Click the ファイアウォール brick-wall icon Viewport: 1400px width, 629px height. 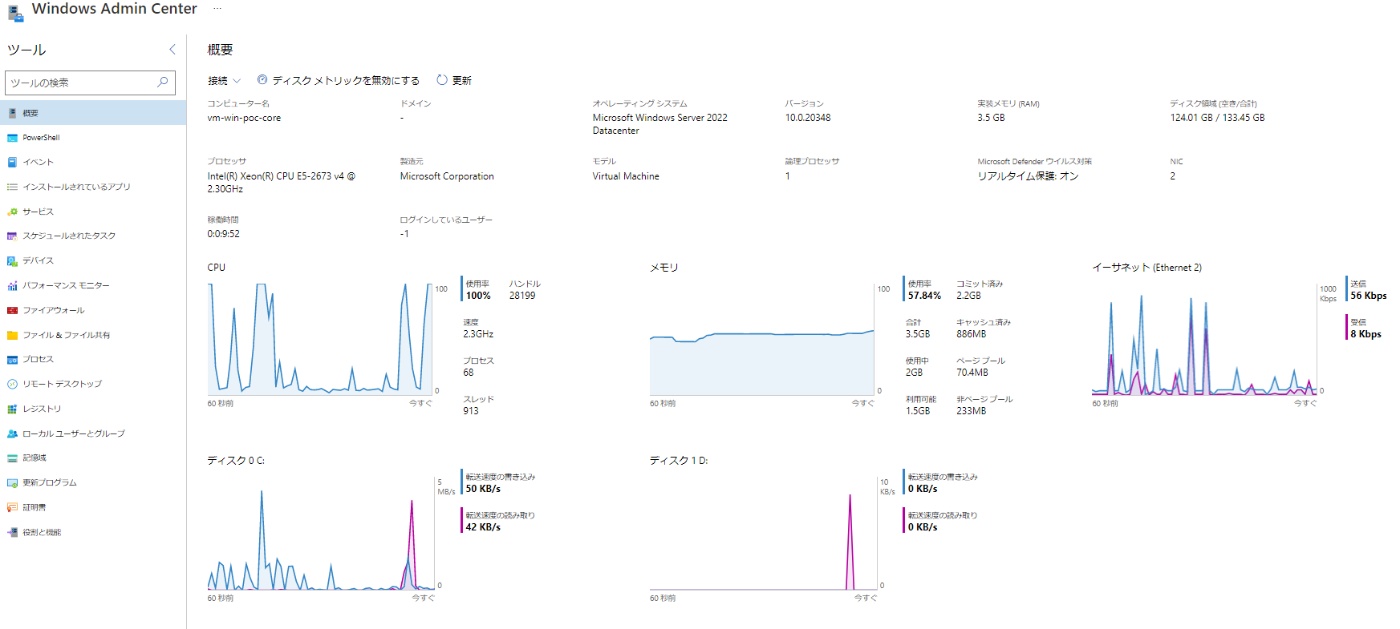pos(12,310)
